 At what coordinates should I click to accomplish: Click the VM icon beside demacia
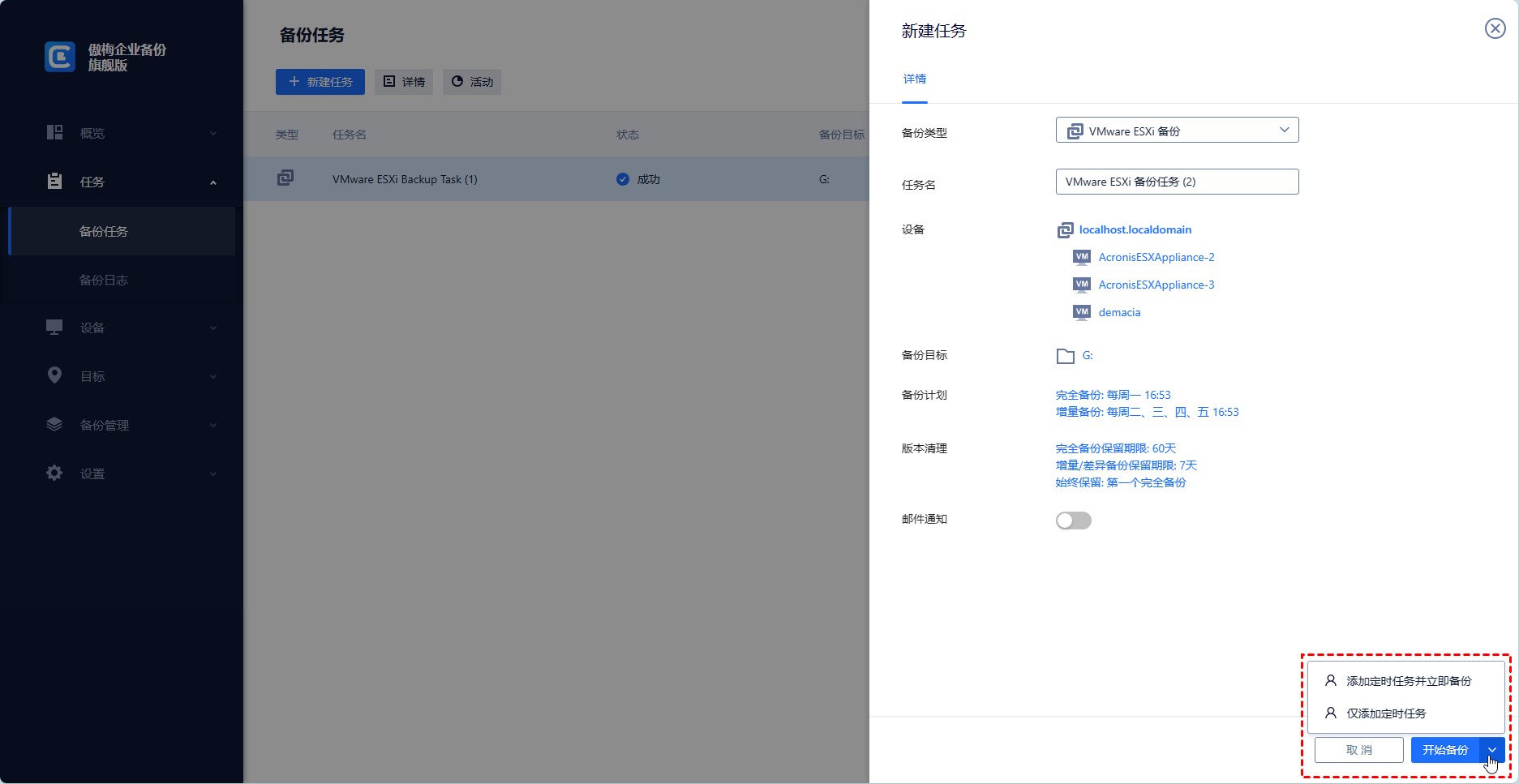(1082, 312)
